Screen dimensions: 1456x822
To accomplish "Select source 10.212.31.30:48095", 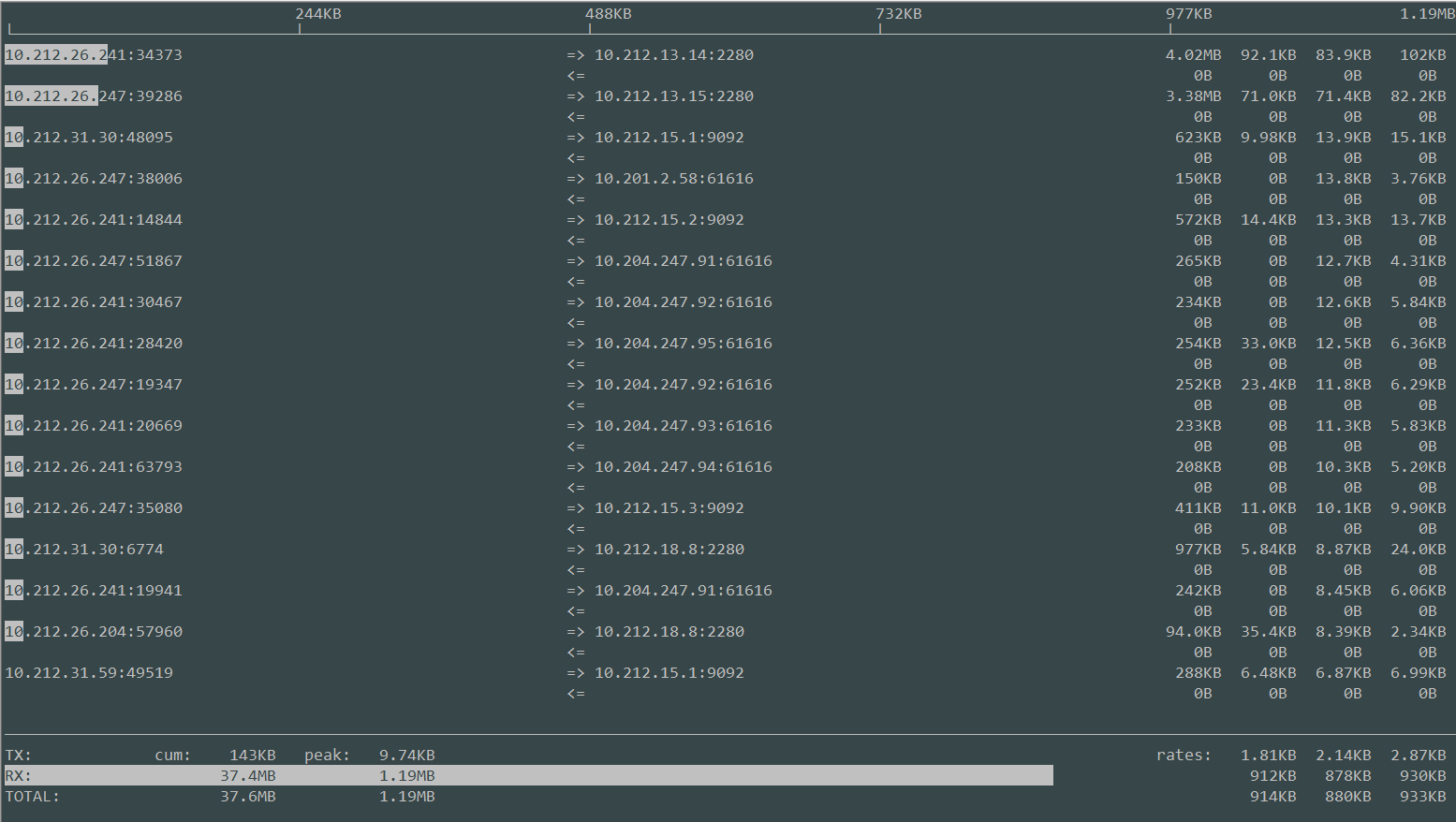I will 89,138.
